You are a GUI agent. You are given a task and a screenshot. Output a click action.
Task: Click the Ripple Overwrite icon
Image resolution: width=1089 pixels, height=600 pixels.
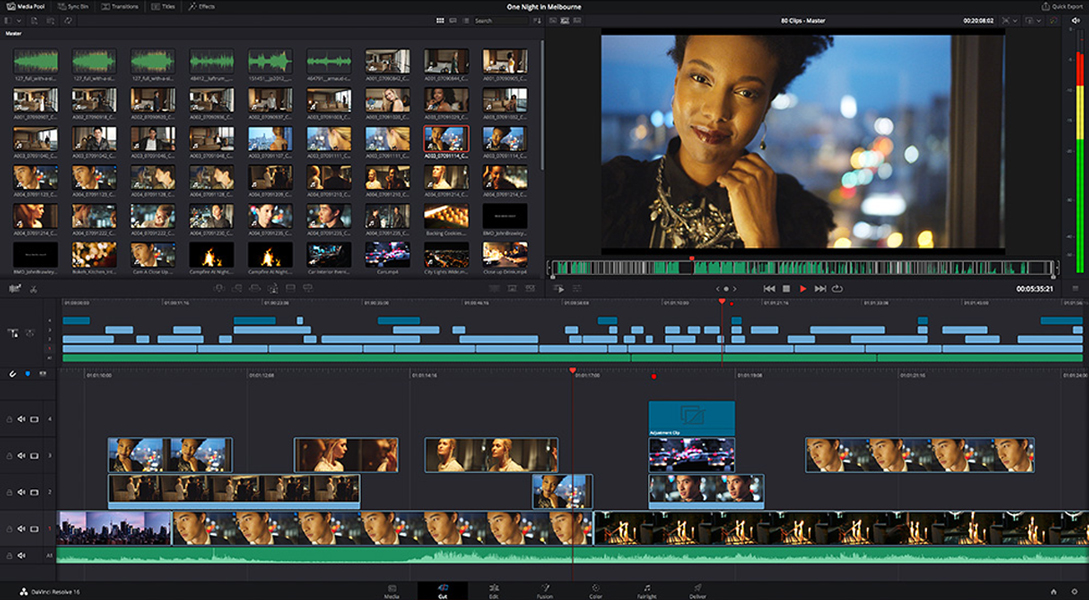click(x=255, y=288)
